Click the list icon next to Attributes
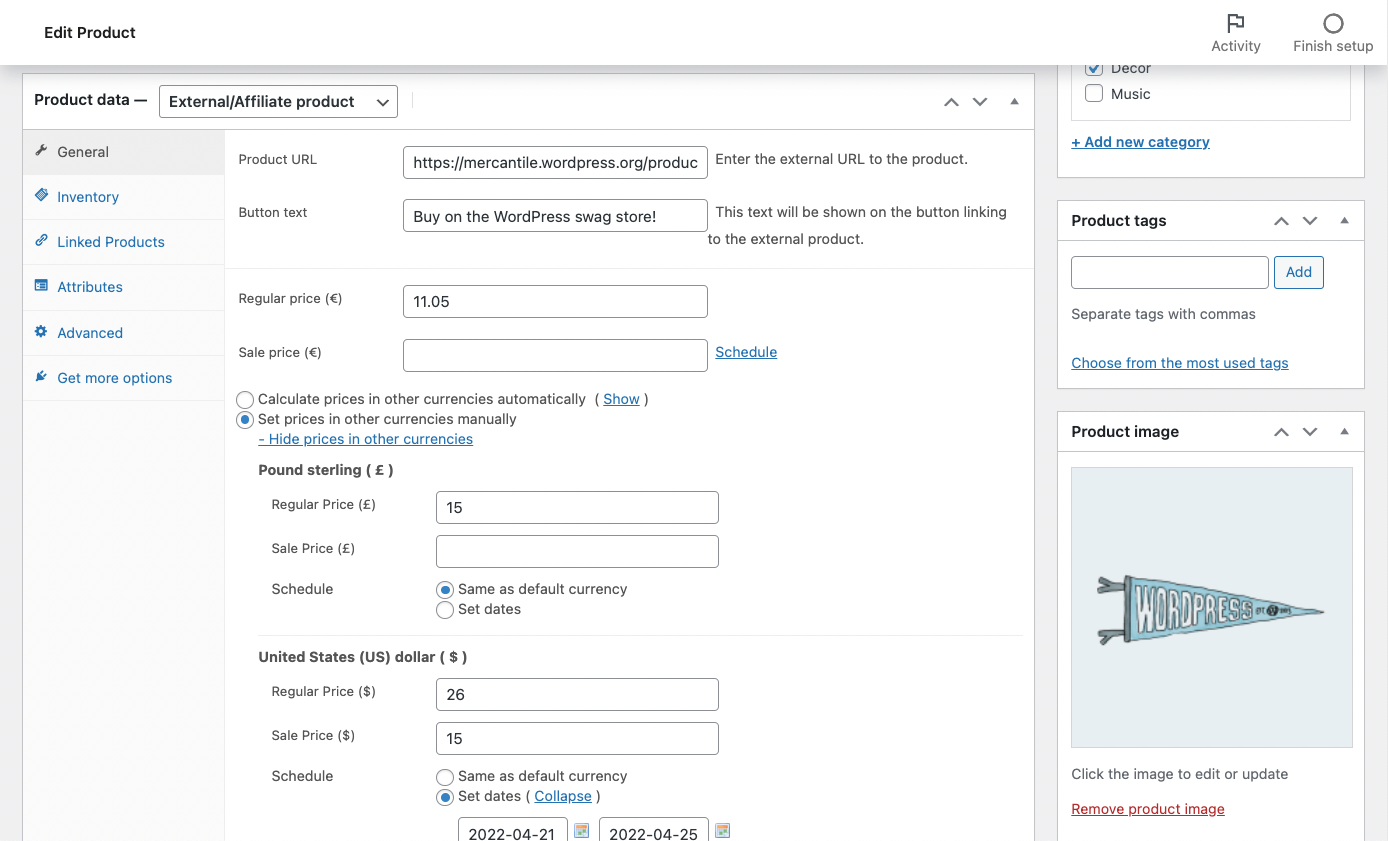Screen dimensions: 1388x841 (42, 287)
